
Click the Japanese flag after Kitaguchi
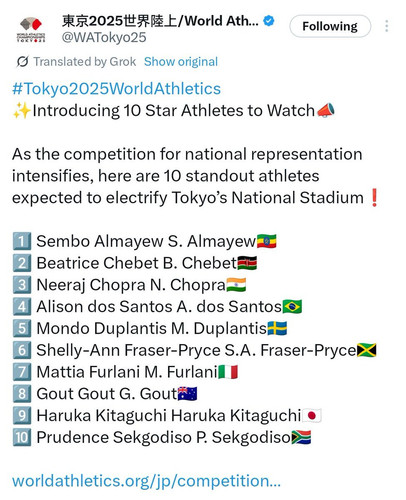(x=312, y=416)
